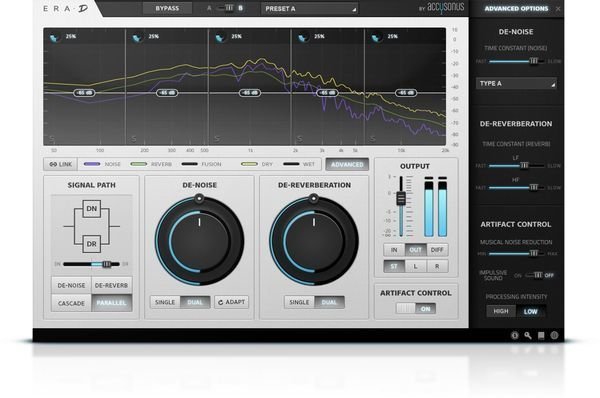Toggle the Fusion curve legend swatch
The image size is (600, 398).
189,164
